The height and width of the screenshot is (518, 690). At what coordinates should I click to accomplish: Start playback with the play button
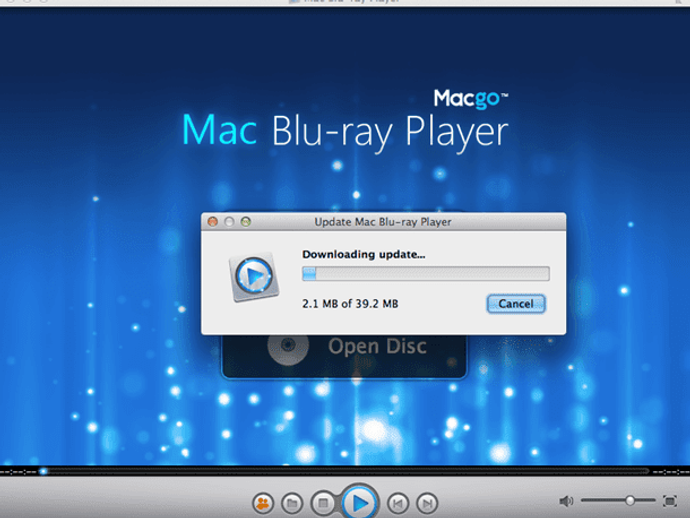[x=360, y=502]
